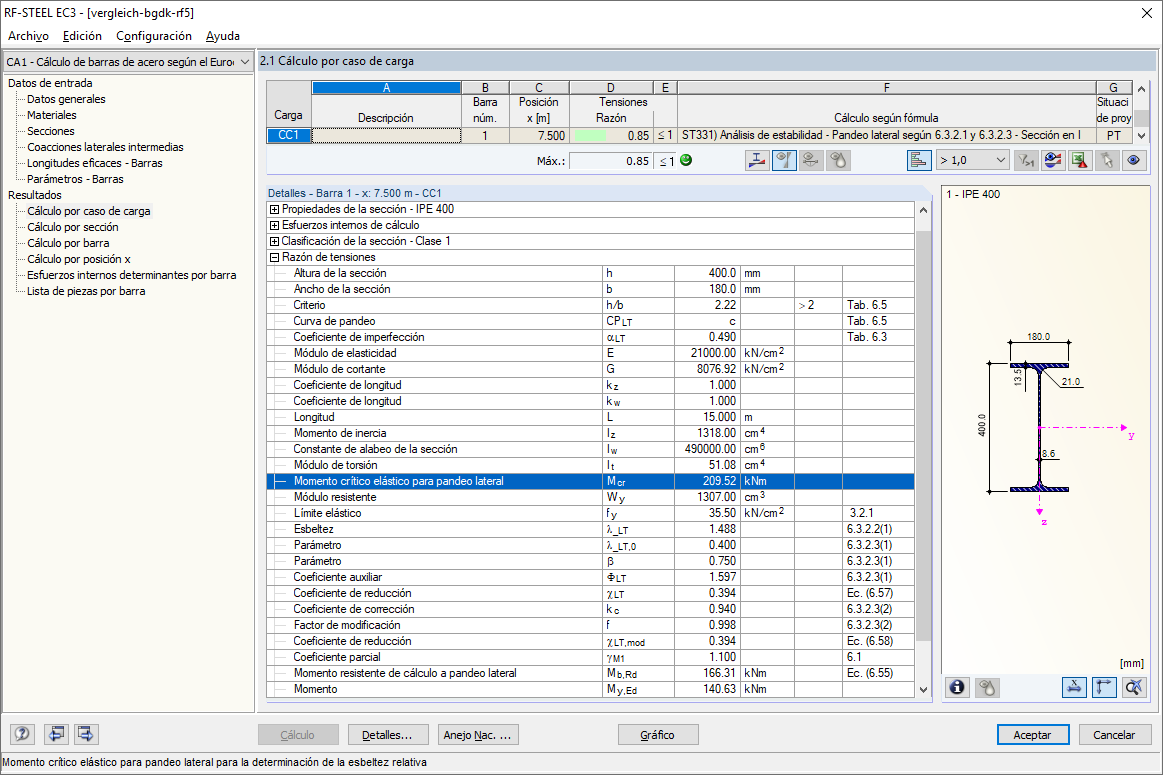Click the Gráfico button
The image size is (1163, 775).
657,735
